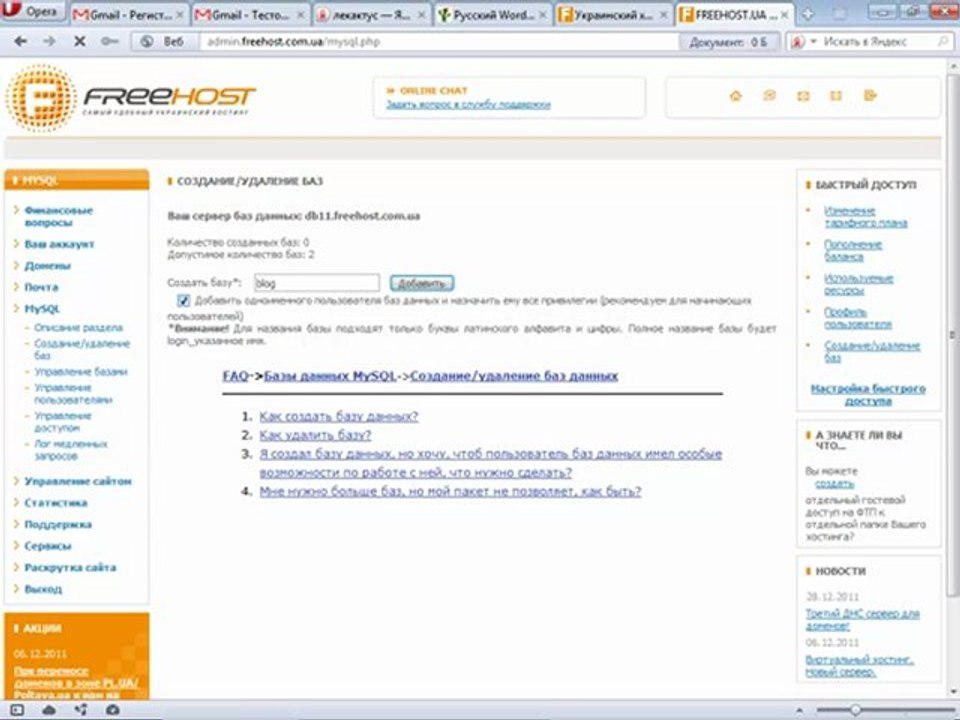960x720 pixels.
Task: Open a new tab with the plus button
Action: pos(808,13)
